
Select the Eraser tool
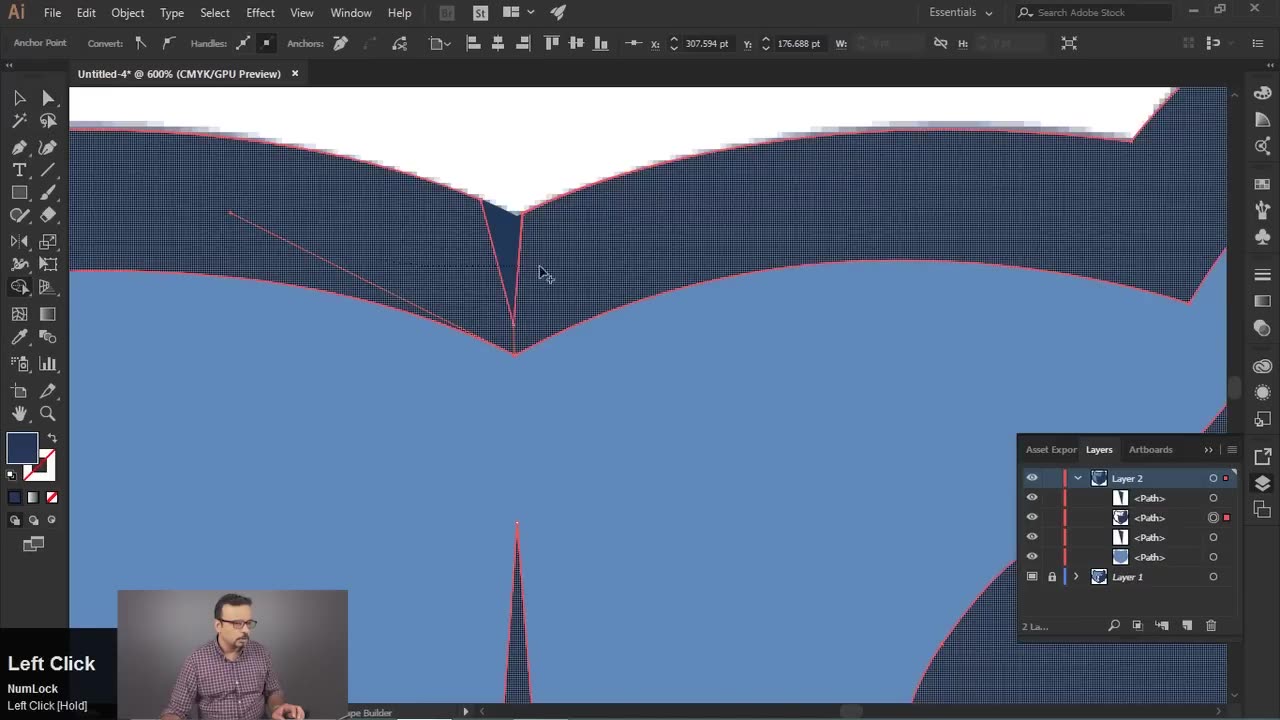pos(48,216)
